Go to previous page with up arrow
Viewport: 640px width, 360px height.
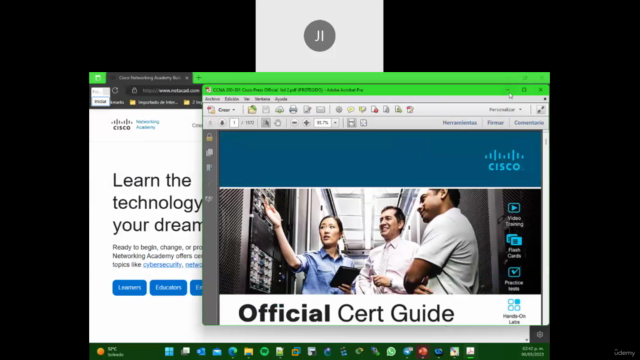pos(210,123)
